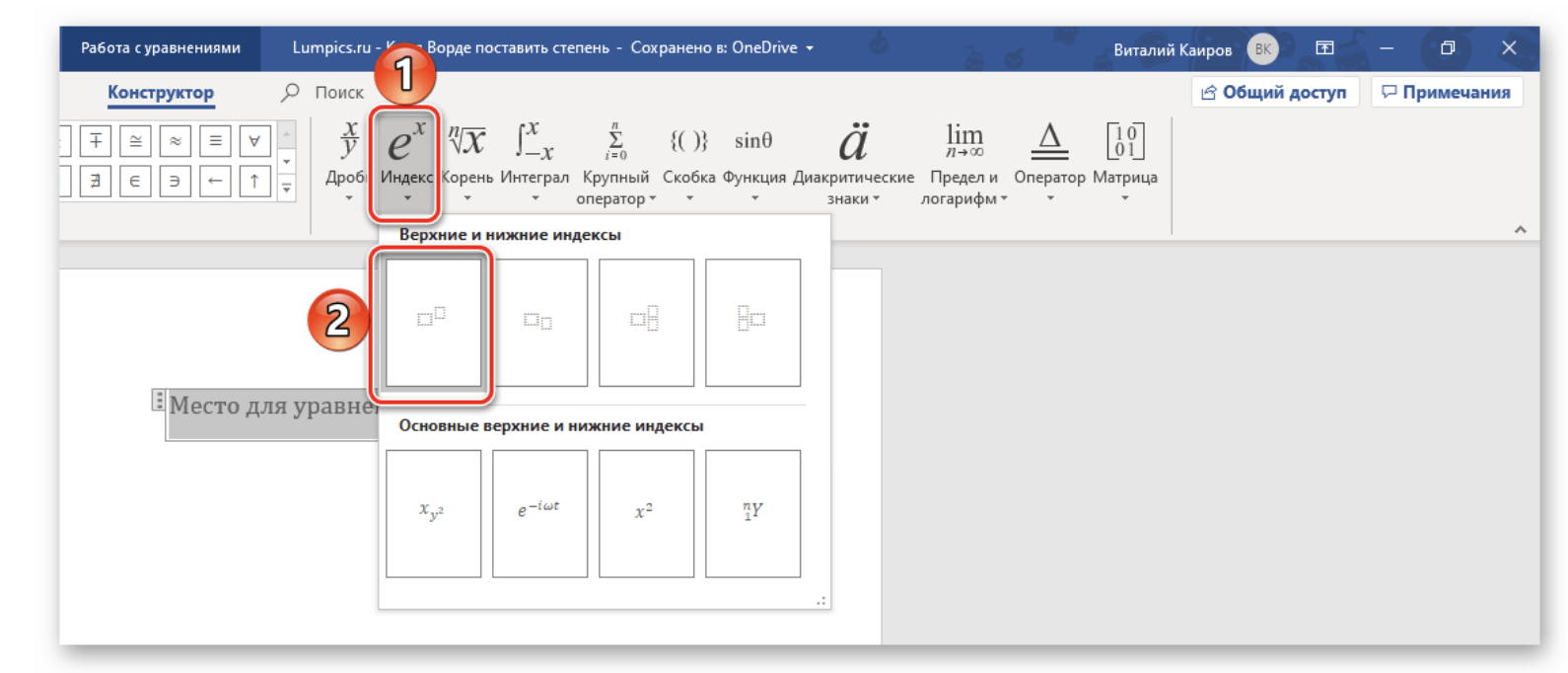Click the Работа с уравнениями contextual tab
The height and width of the screenshot is (673, 1568).
click(x=160, y=47)
